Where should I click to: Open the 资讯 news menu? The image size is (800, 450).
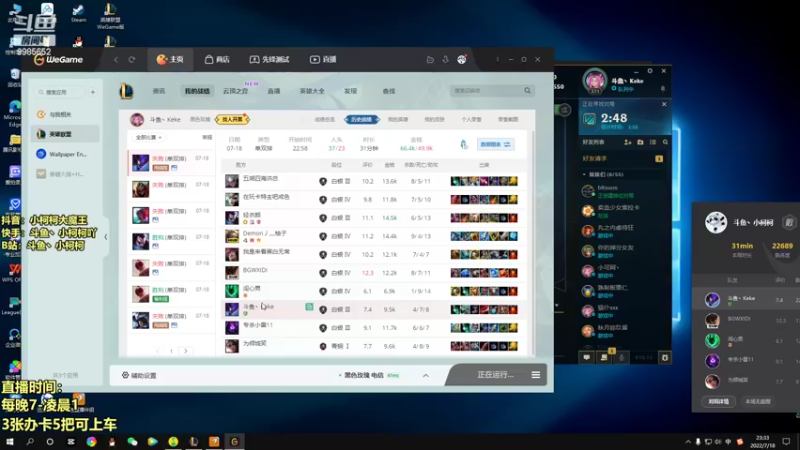tap(159, 91)
